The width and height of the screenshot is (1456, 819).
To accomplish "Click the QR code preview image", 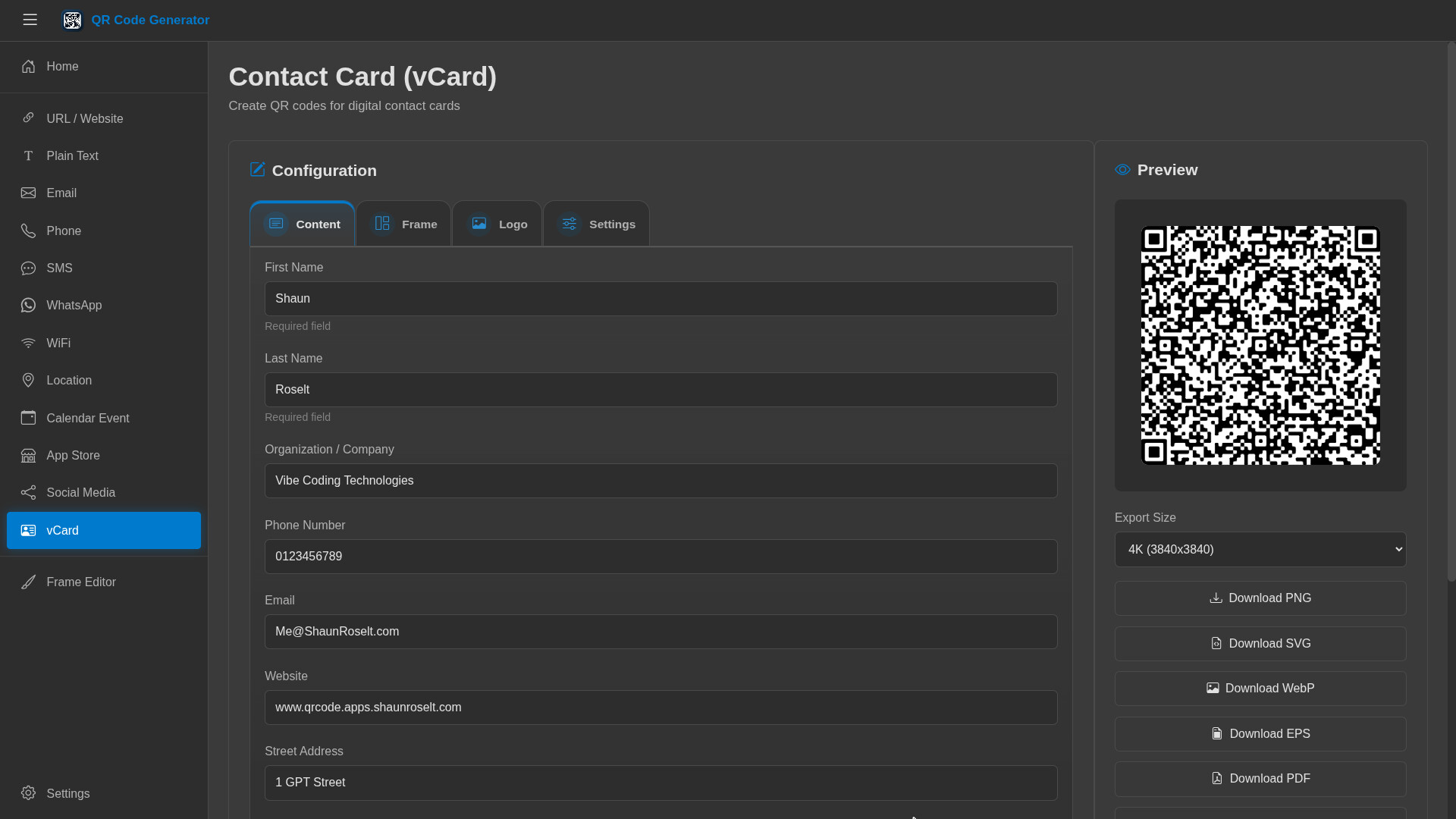I will point(1260,345).
